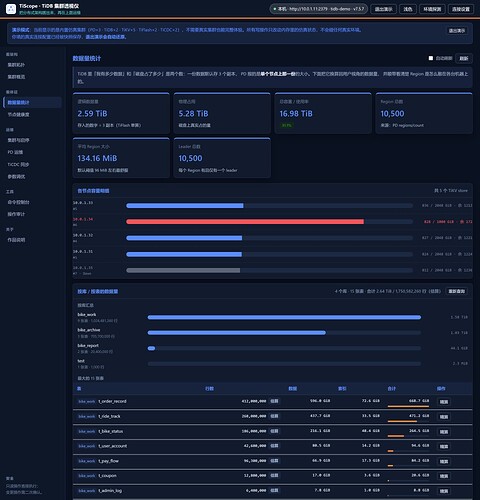The width and height of the screenshot is (480, 500).
Task: Click table name t_coupon
Action: [x=107, y=476]
